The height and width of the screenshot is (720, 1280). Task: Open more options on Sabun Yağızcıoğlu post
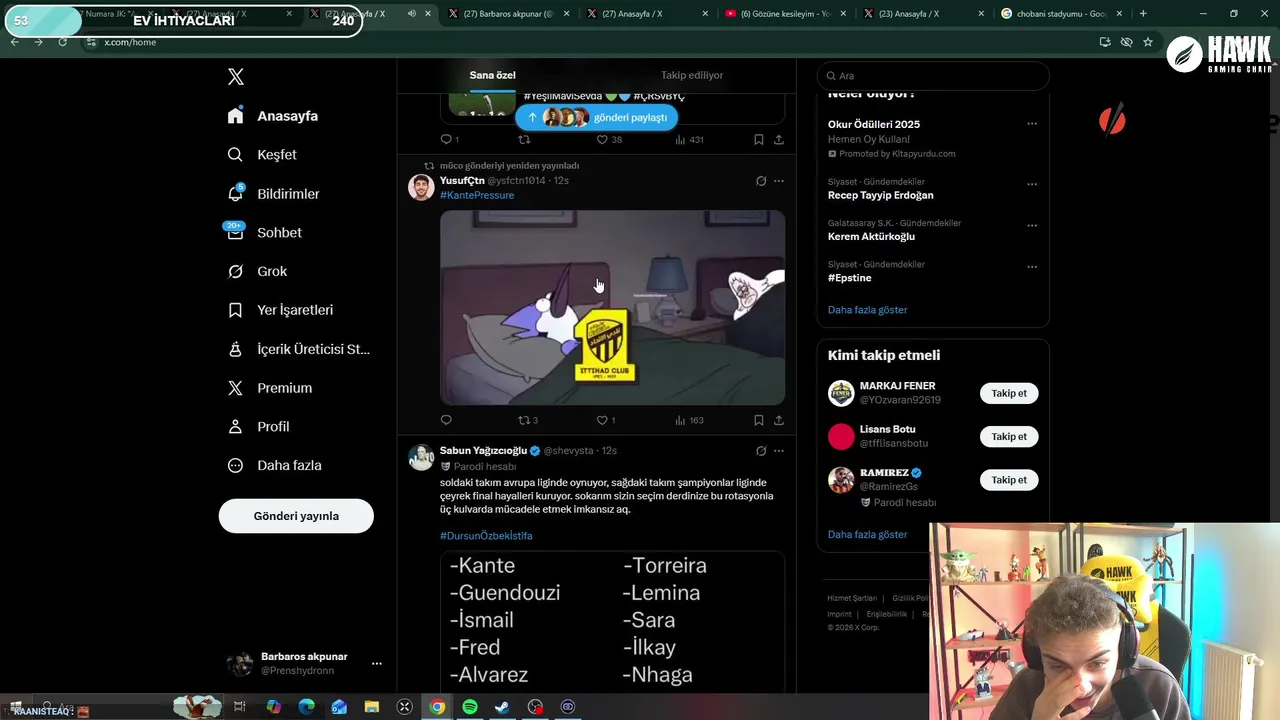[779, 451]
